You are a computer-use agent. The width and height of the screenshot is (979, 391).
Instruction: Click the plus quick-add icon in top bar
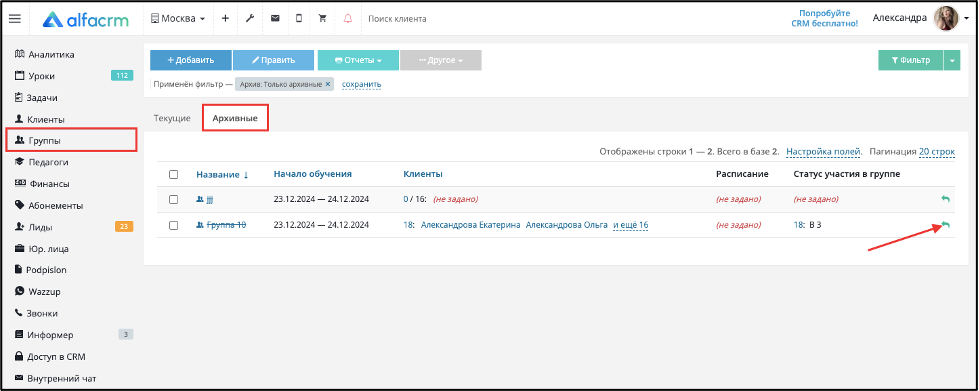(225, 19)
